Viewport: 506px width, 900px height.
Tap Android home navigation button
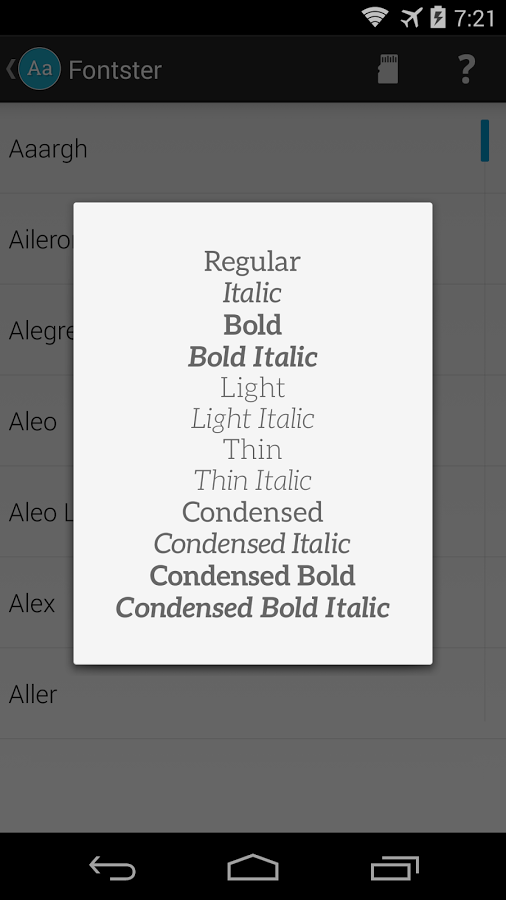[x=252, y=867]
